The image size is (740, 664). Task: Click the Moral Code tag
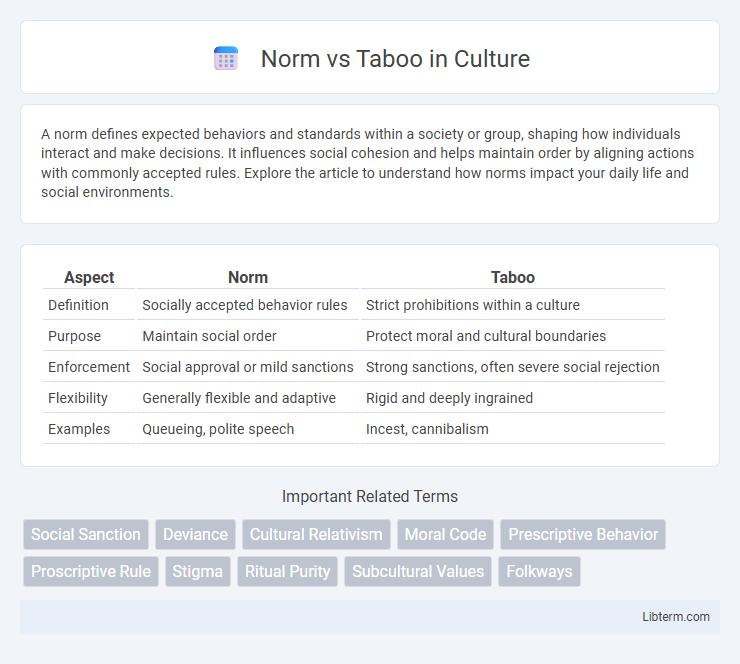coord(446,534)
